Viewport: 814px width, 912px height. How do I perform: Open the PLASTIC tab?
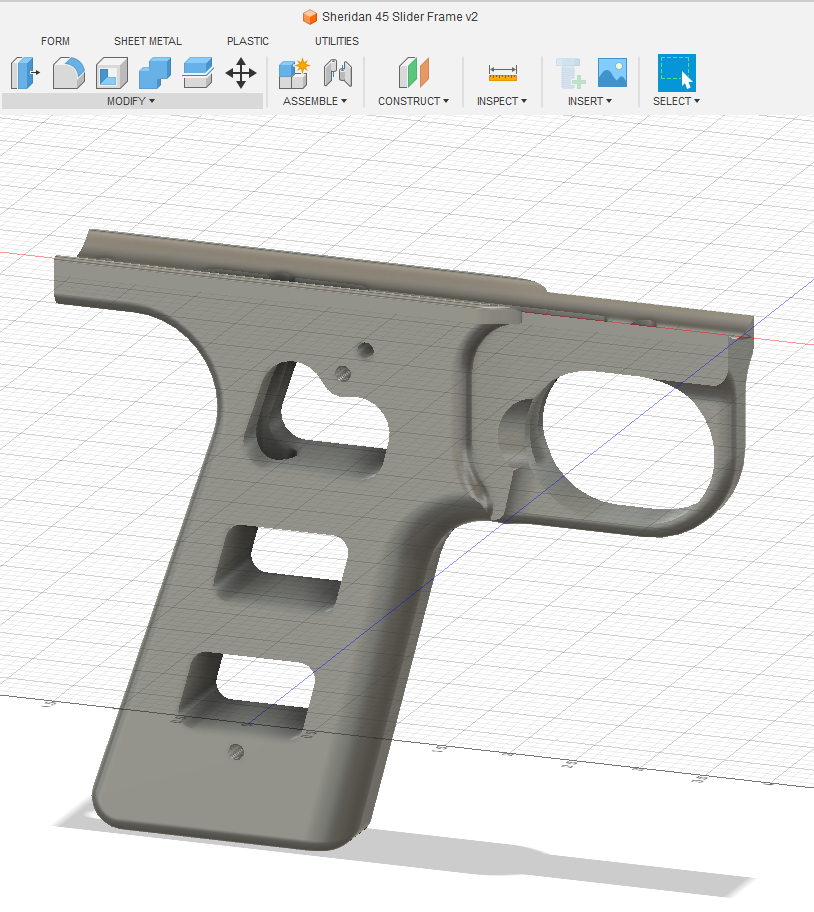click(x=248, y=41)
